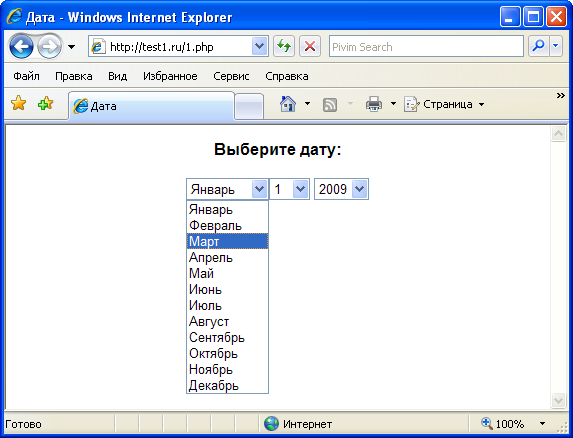573x438 pixels.
Task: Click the red Stop loading icon
Action: coord(310,46)
